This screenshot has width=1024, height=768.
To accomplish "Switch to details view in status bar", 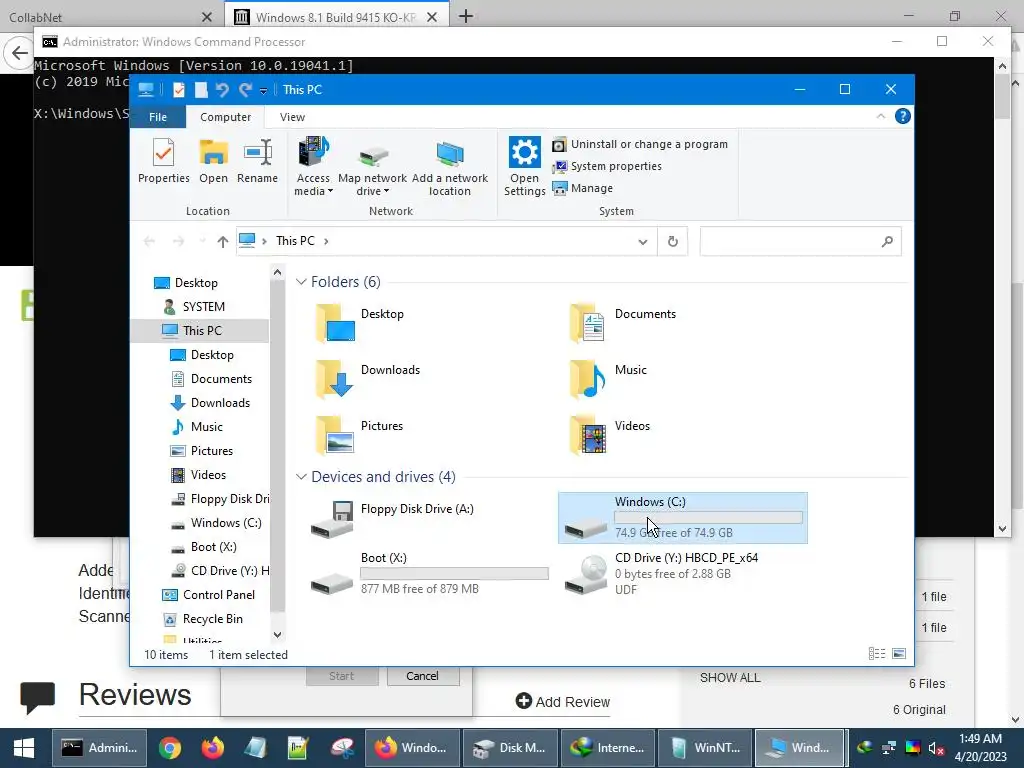I will [877, 654].
